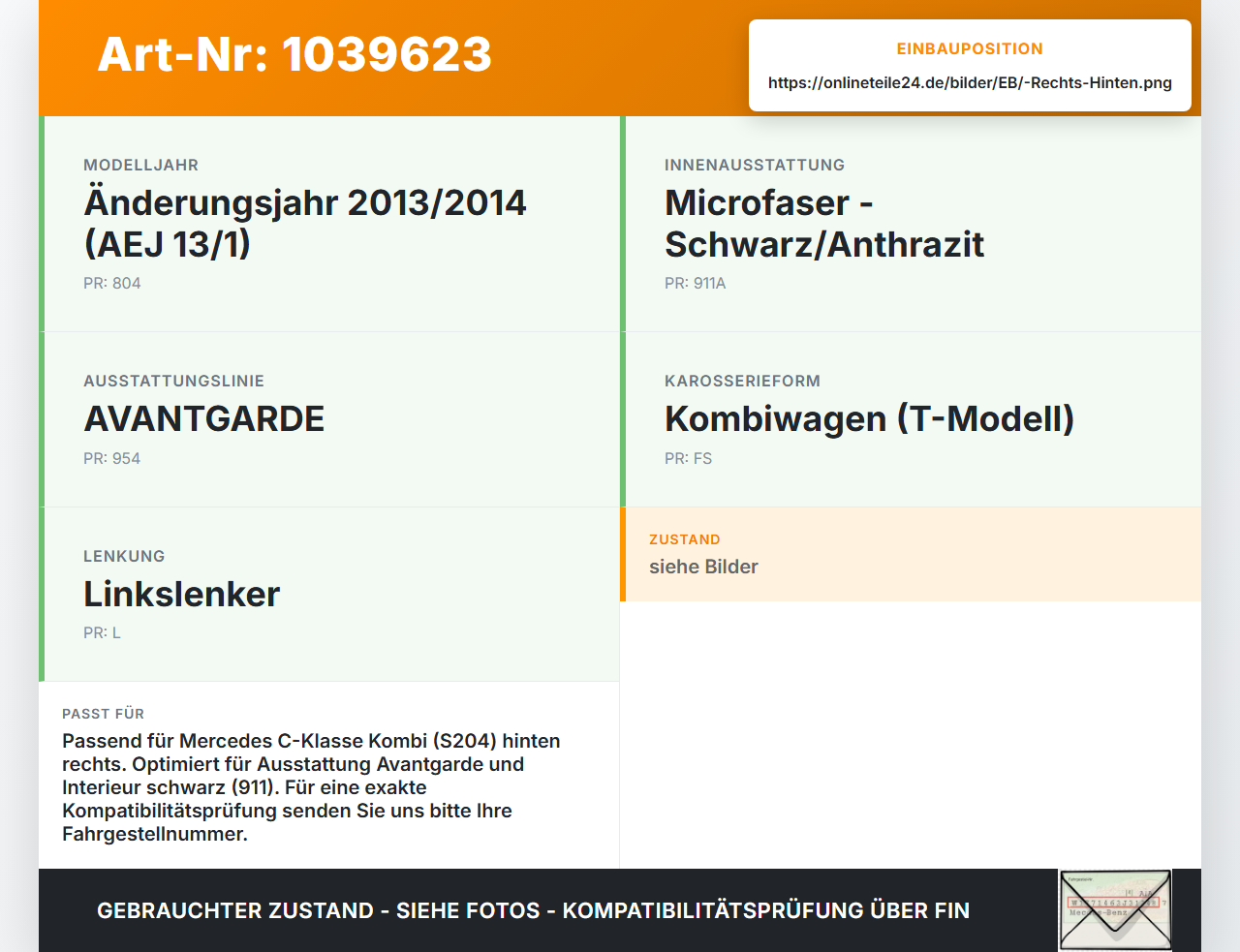The width and height of the screenshot is (1240, 952).
Task: Click the ZUSTAND orange label
Action: 685,540
